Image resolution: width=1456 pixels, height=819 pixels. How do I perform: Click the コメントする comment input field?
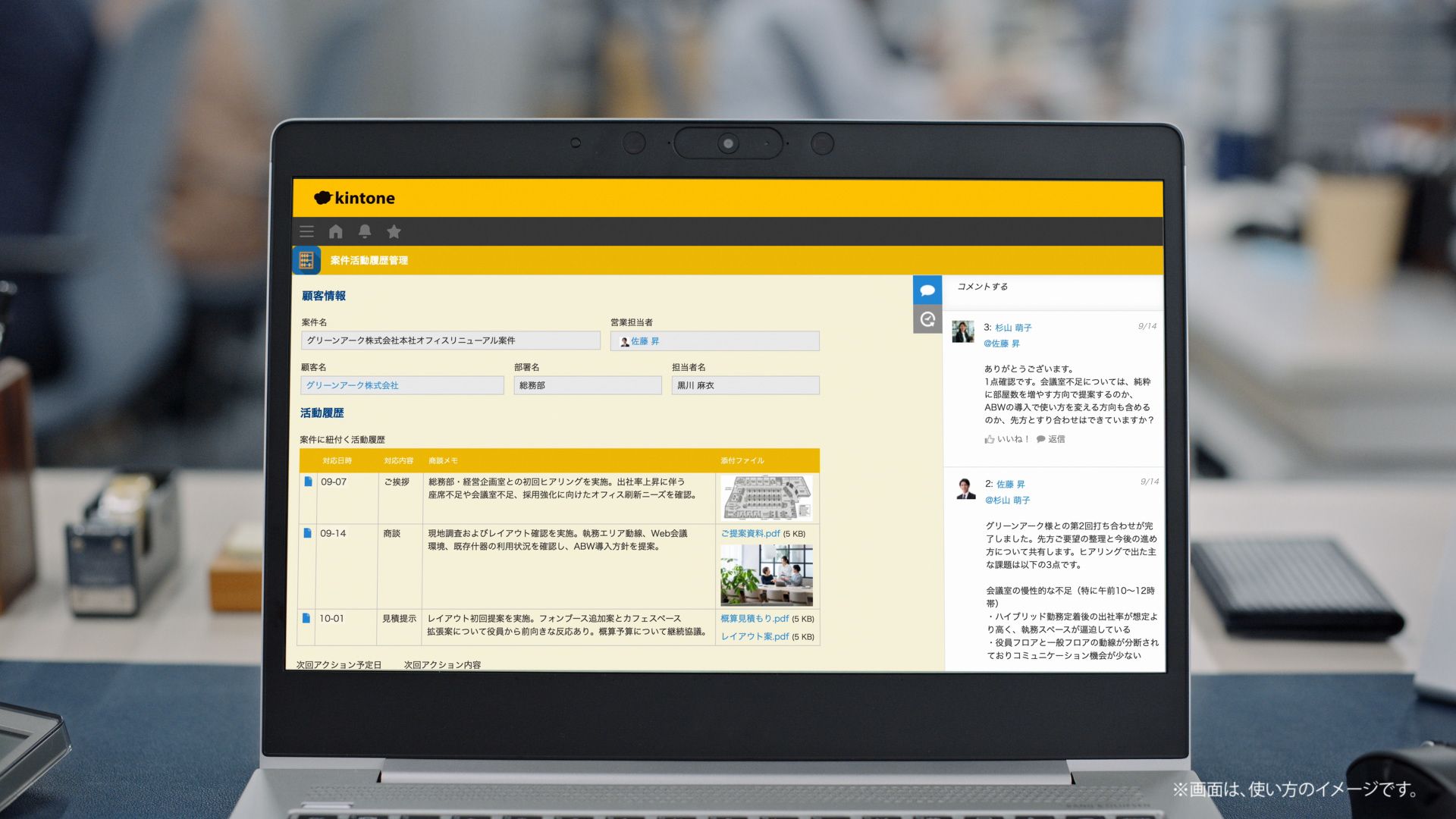click(1053, 287)
